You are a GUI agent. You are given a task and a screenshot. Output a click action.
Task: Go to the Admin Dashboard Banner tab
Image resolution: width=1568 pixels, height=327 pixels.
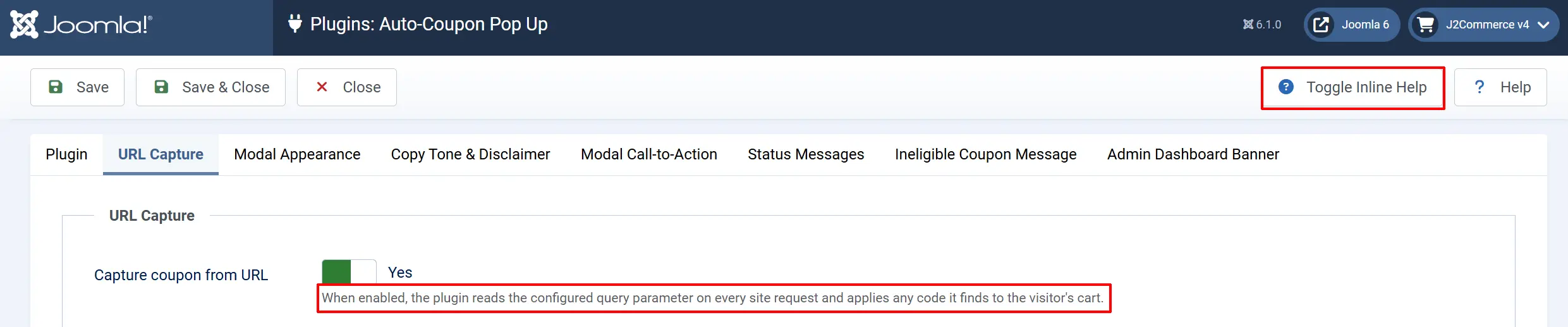coord(1193,154)
